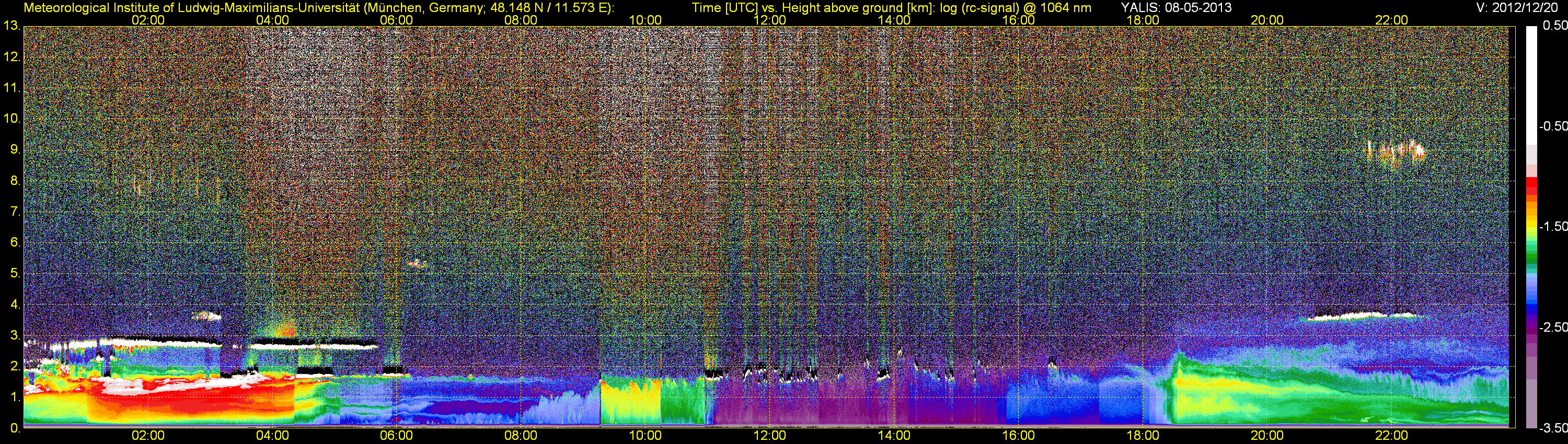This screenshot has width=1568, height=444.
Task: Select the 22:00 tick on bottom time axis
Action: point(1391,436)
